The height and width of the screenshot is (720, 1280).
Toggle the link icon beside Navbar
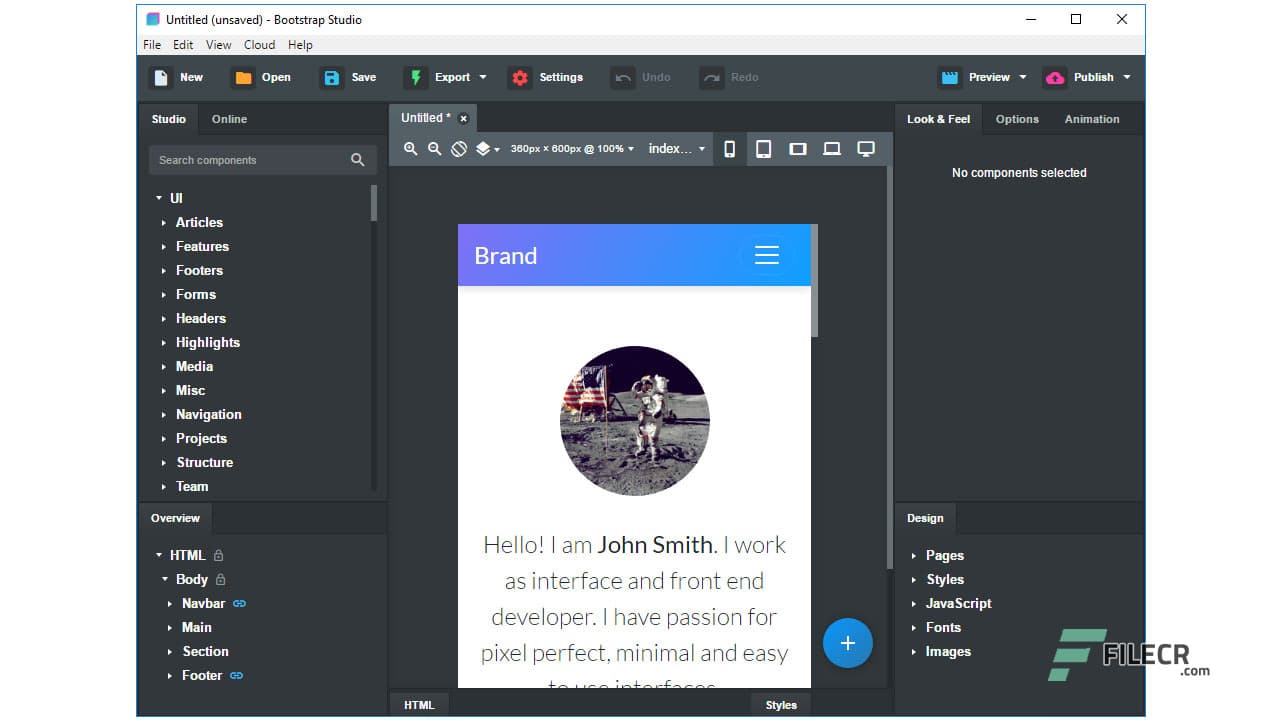point(239,603)
